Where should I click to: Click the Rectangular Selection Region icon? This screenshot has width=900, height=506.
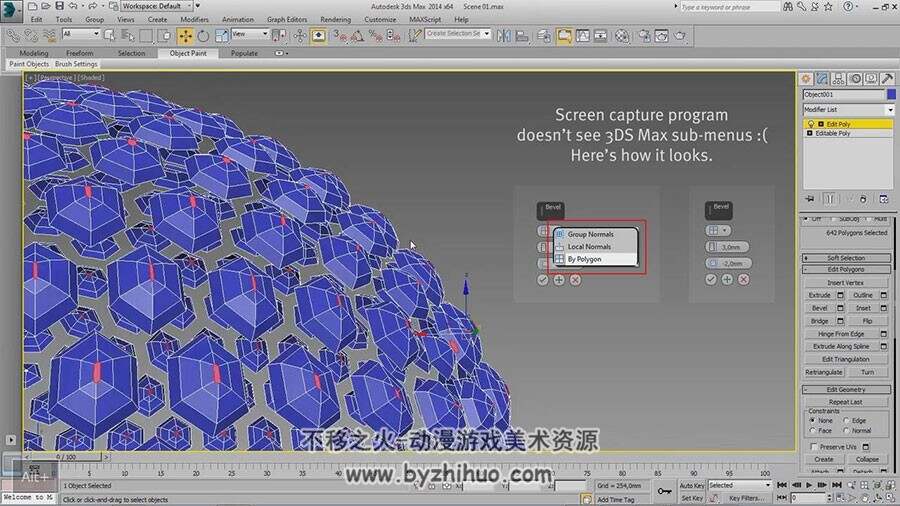(x=146, y=36)
